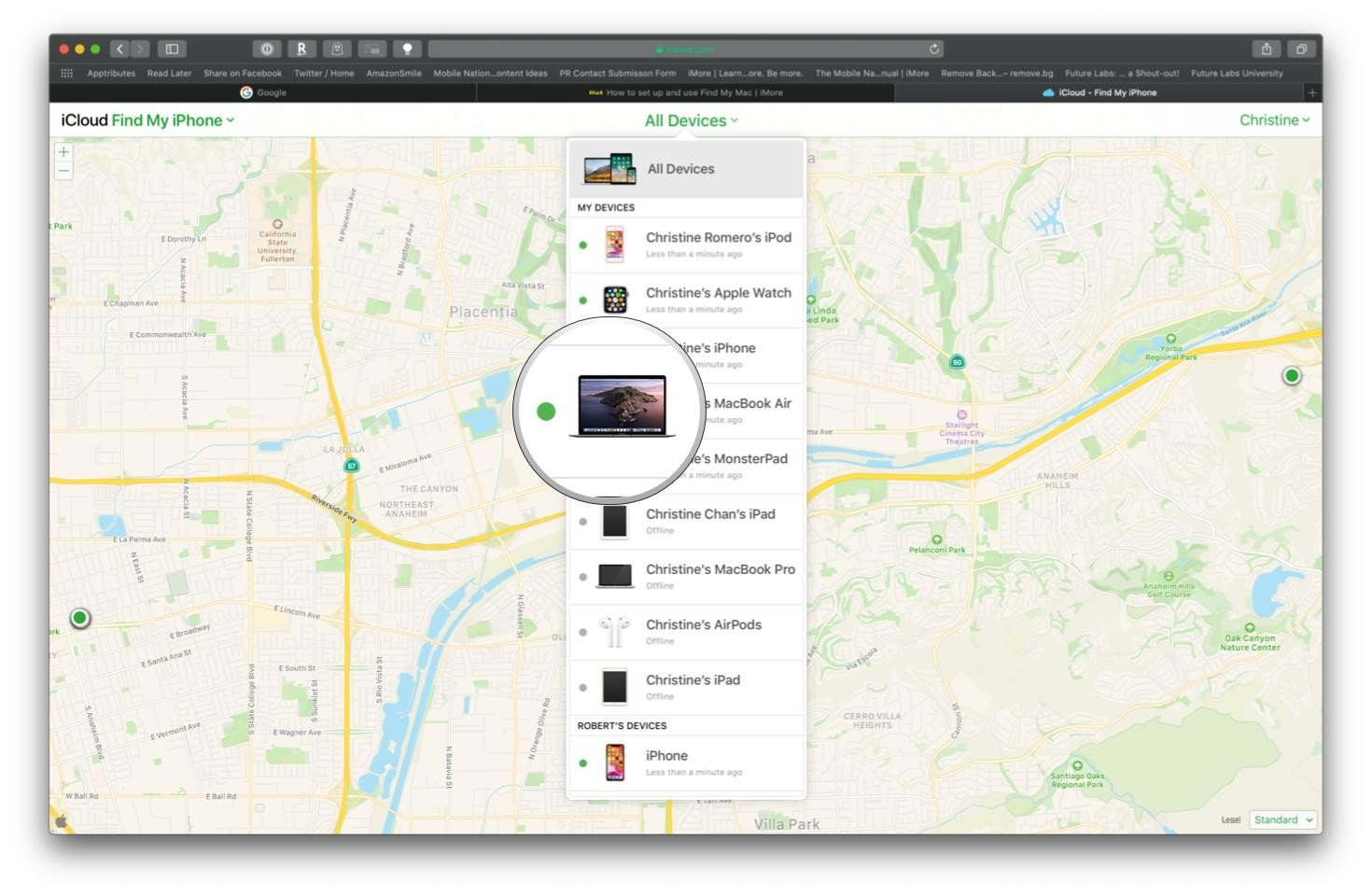The height and width of the screenshot is (896, 1372).
Task: Open the PR Contact Submisson Form bookmark
Action: [x=618, y=73]
